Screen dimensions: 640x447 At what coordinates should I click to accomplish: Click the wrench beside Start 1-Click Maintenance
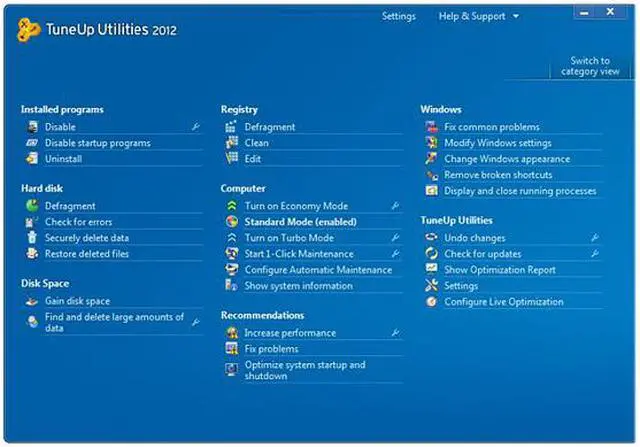pos(395,254)
